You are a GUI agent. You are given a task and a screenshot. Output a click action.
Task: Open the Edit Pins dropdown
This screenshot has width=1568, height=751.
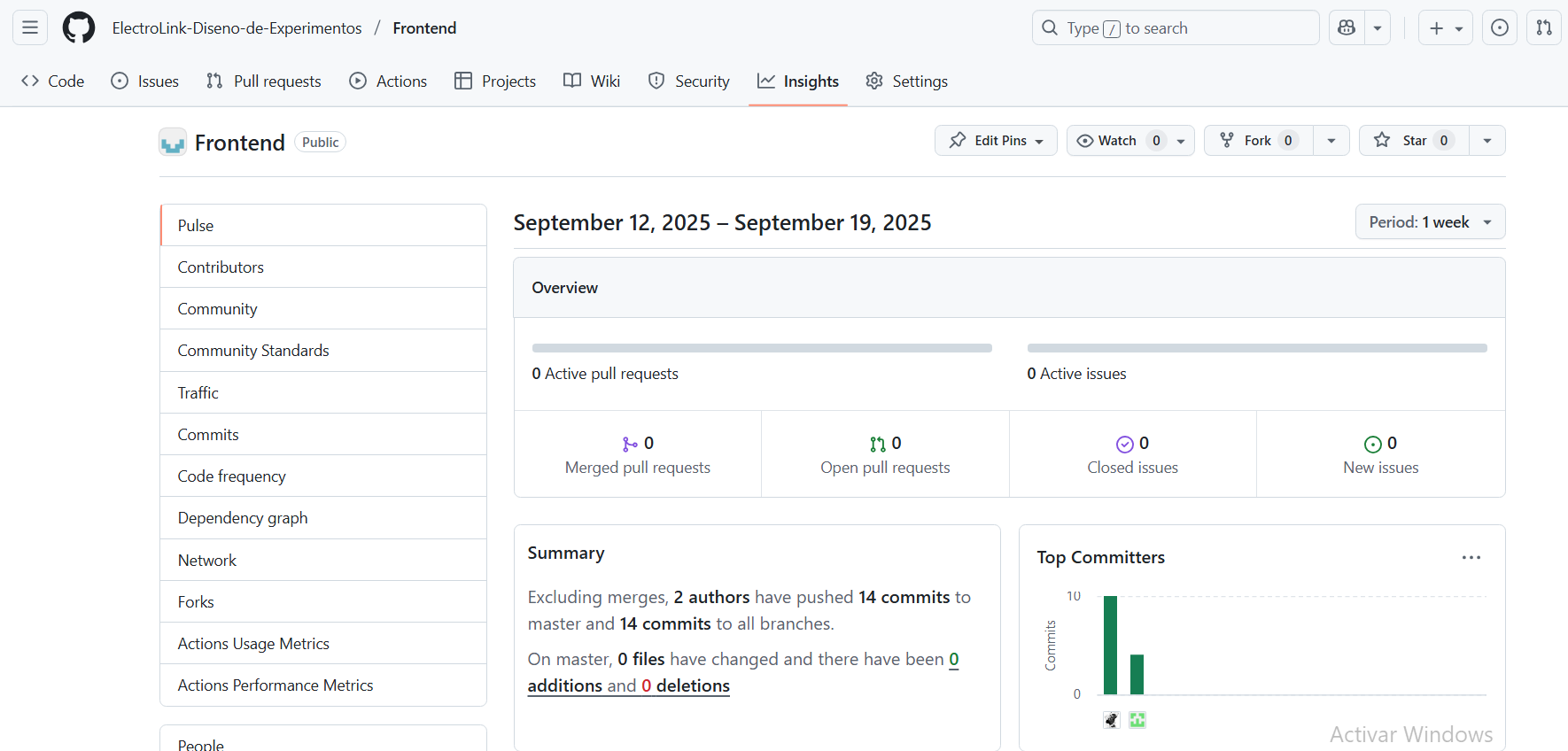coord(996,140)
